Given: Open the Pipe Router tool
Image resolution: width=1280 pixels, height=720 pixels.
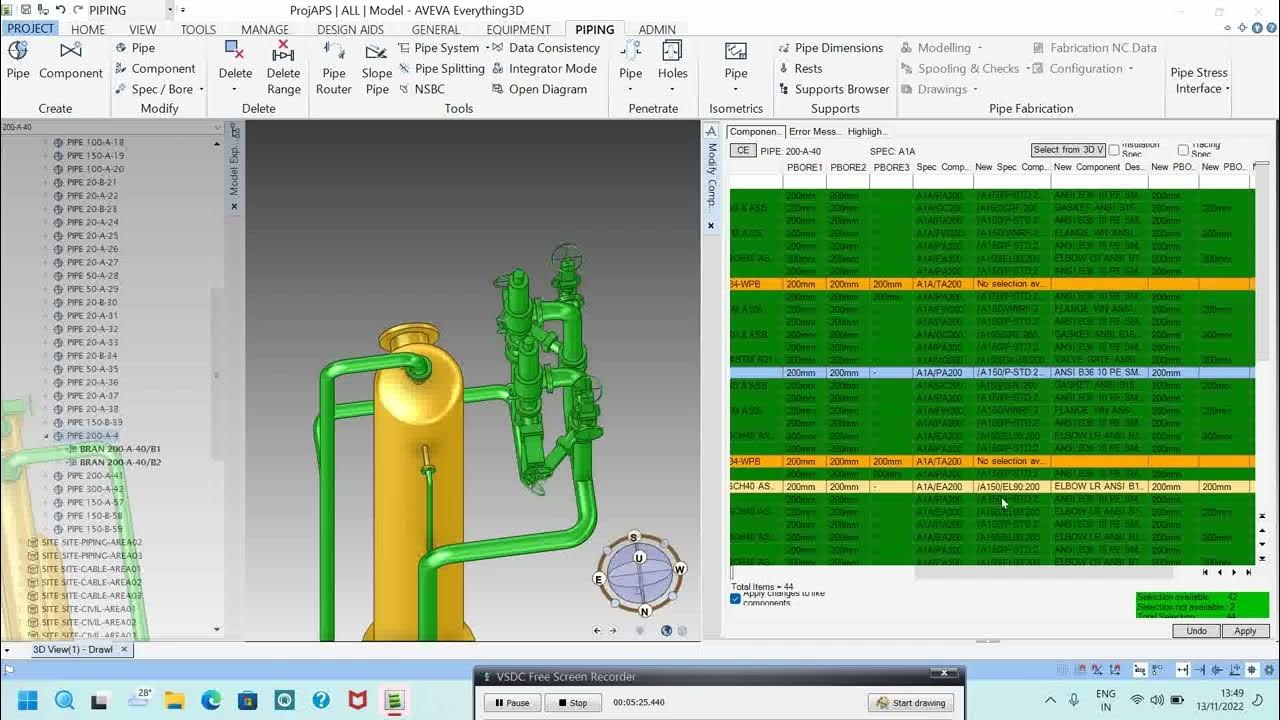Looking at the screenshot, I should (334, 69).
